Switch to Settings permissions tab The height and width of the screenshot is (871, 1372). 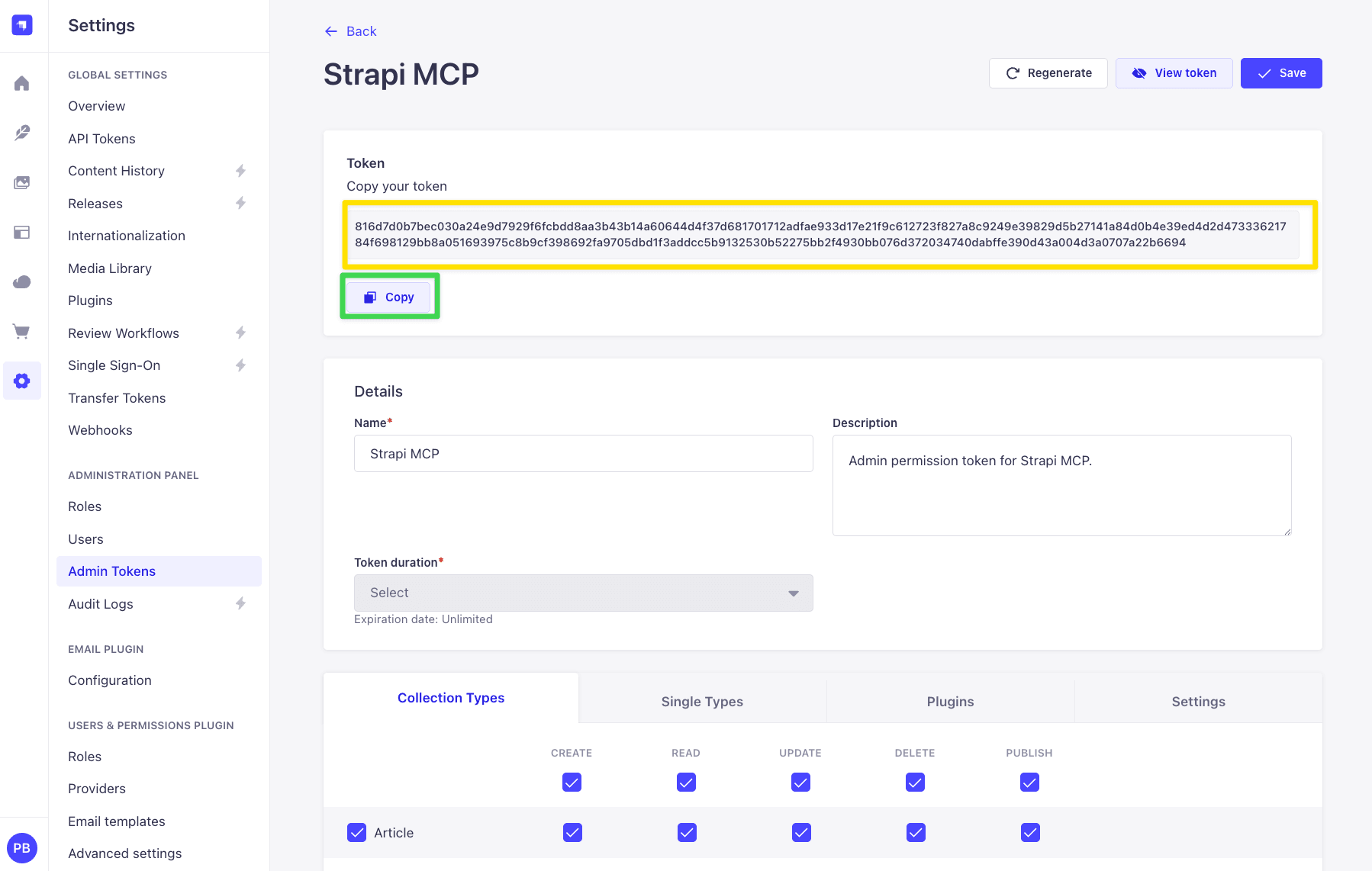[1198, 702]
